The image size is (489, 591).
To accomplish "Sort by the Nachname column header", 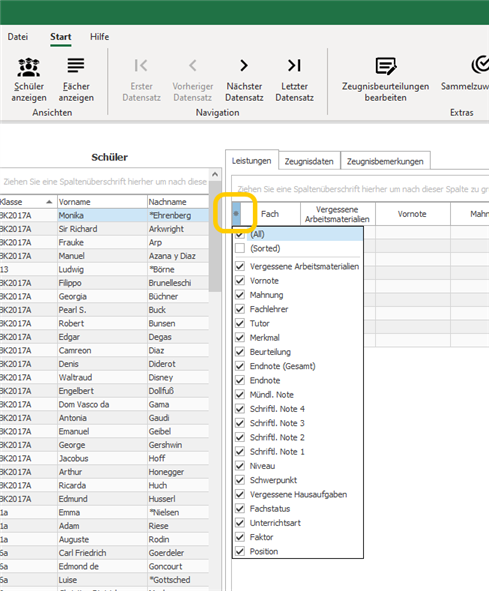I will pyautogui.click(x=178, y=202).
